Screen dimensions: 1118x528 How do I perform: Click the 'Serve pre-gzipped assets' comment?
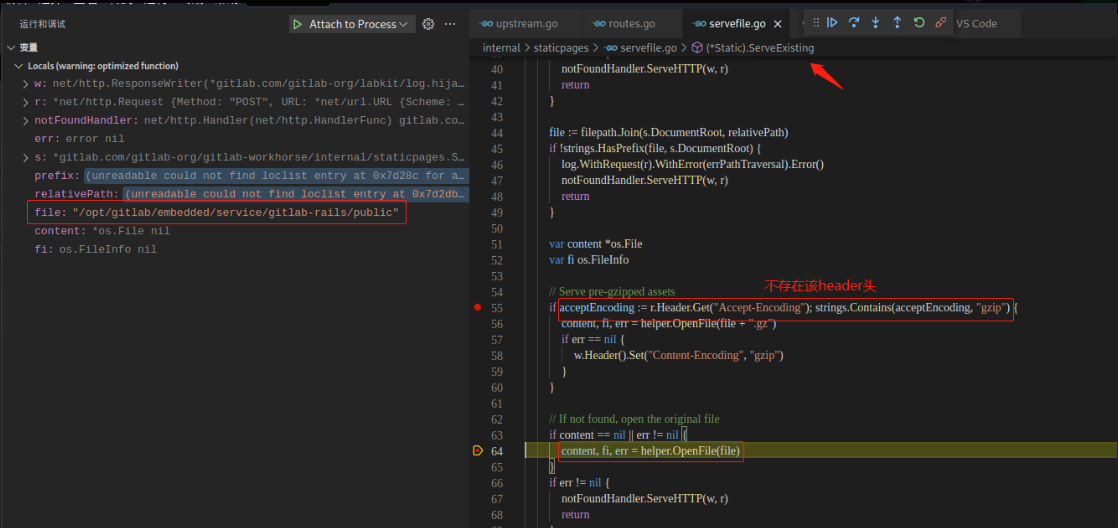click(x=612, y=291)
